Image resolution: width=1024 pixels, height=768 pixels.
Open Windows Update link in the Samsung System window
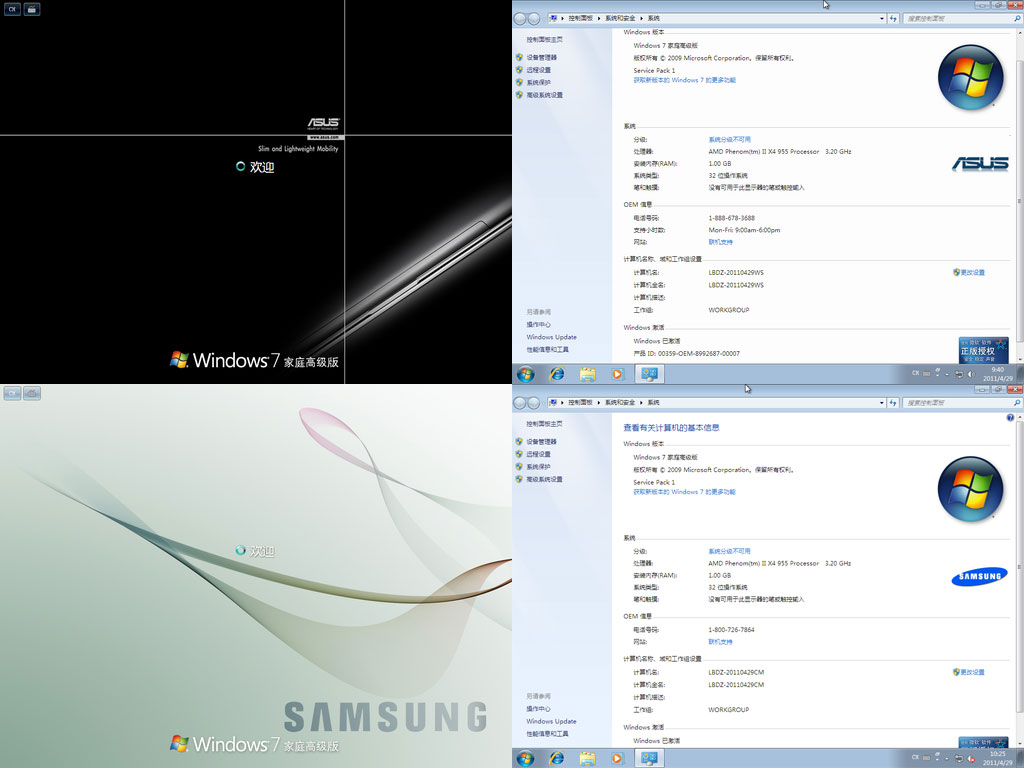pos(552,722)
